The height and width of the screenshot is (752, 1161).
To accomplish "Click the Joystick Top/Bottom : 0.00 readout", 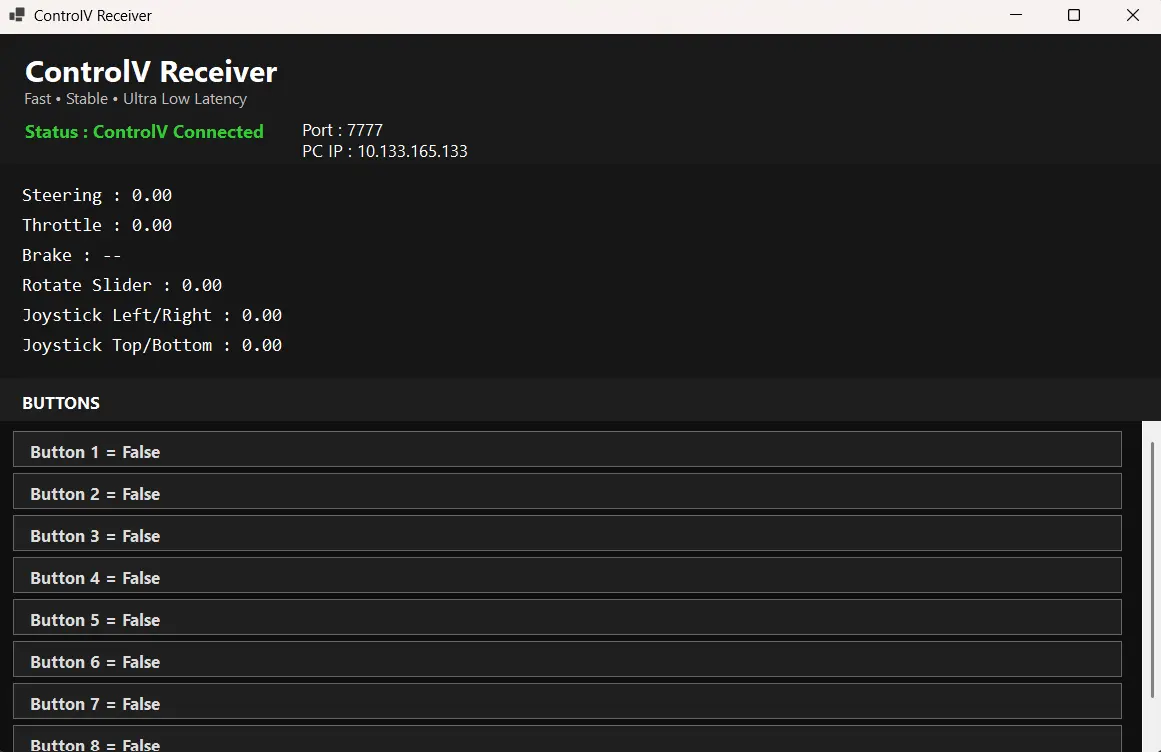I will [x=152, y=346].
